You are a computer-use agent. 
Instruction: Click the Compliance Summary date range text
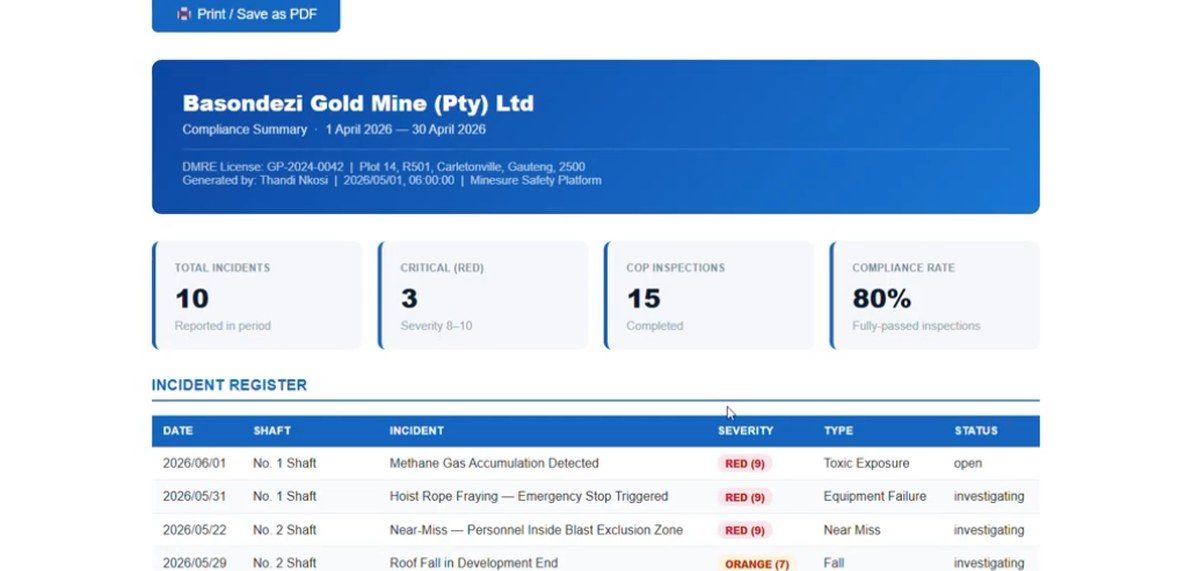point(334,130)
